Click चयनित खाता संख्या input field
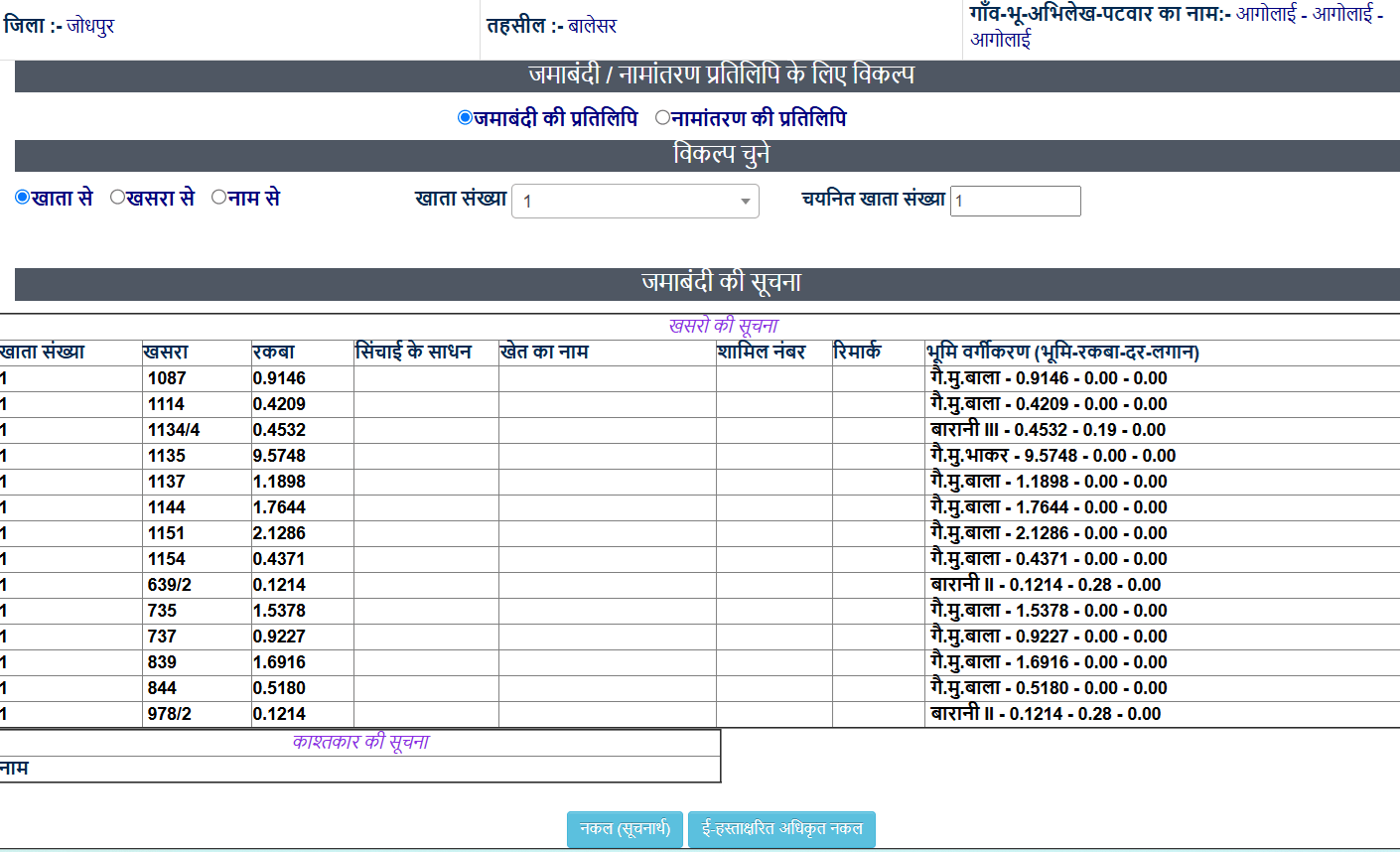This screenshot has height=852, width=1400. (x=1016, y=201)
